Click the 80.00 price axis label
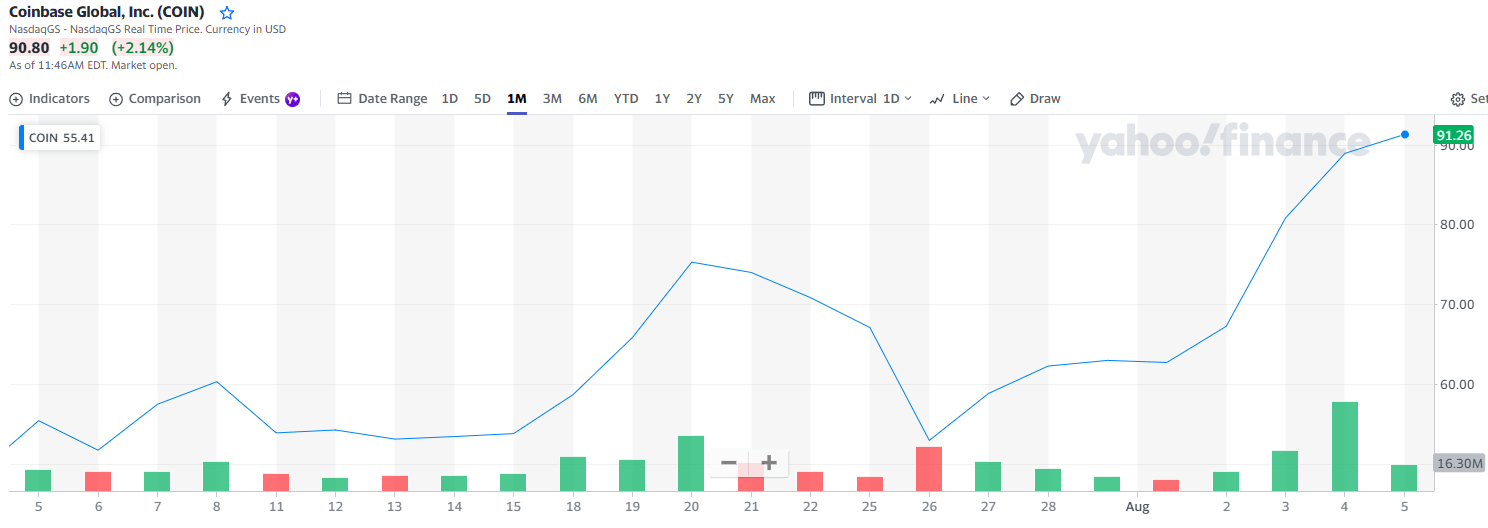Image resolution: width=1488 pixels, height=528 pixels. point(1458,225)
